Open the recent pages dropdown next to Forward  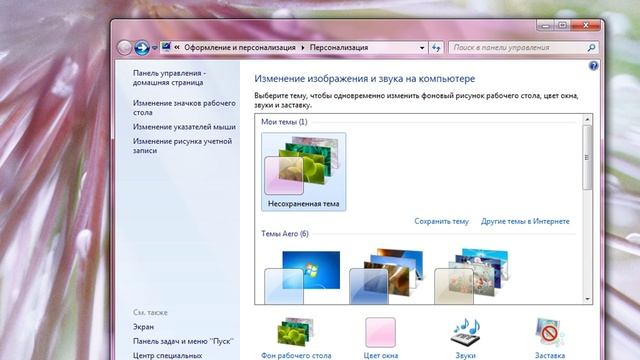coord(154,48)
